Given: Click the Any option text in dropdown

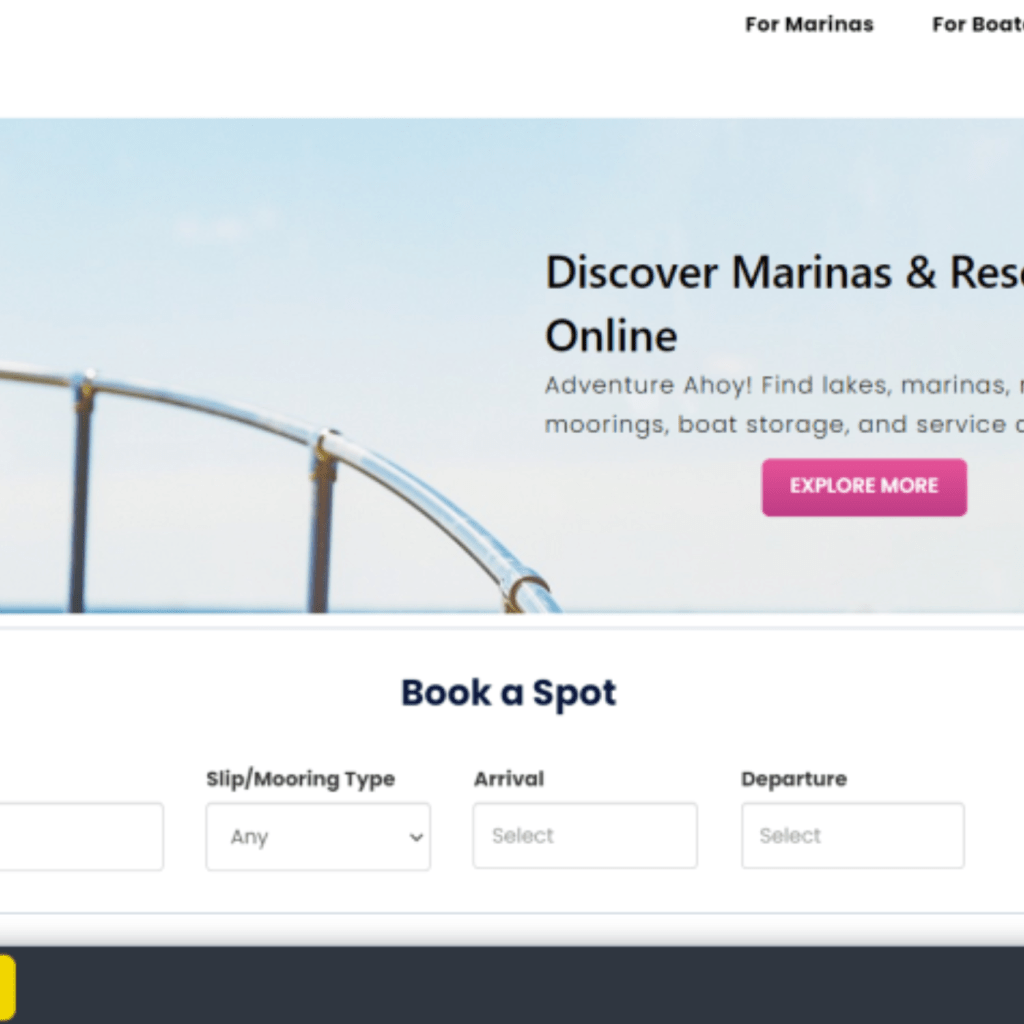Looking at the screenshot, I should tap(249, 837).
